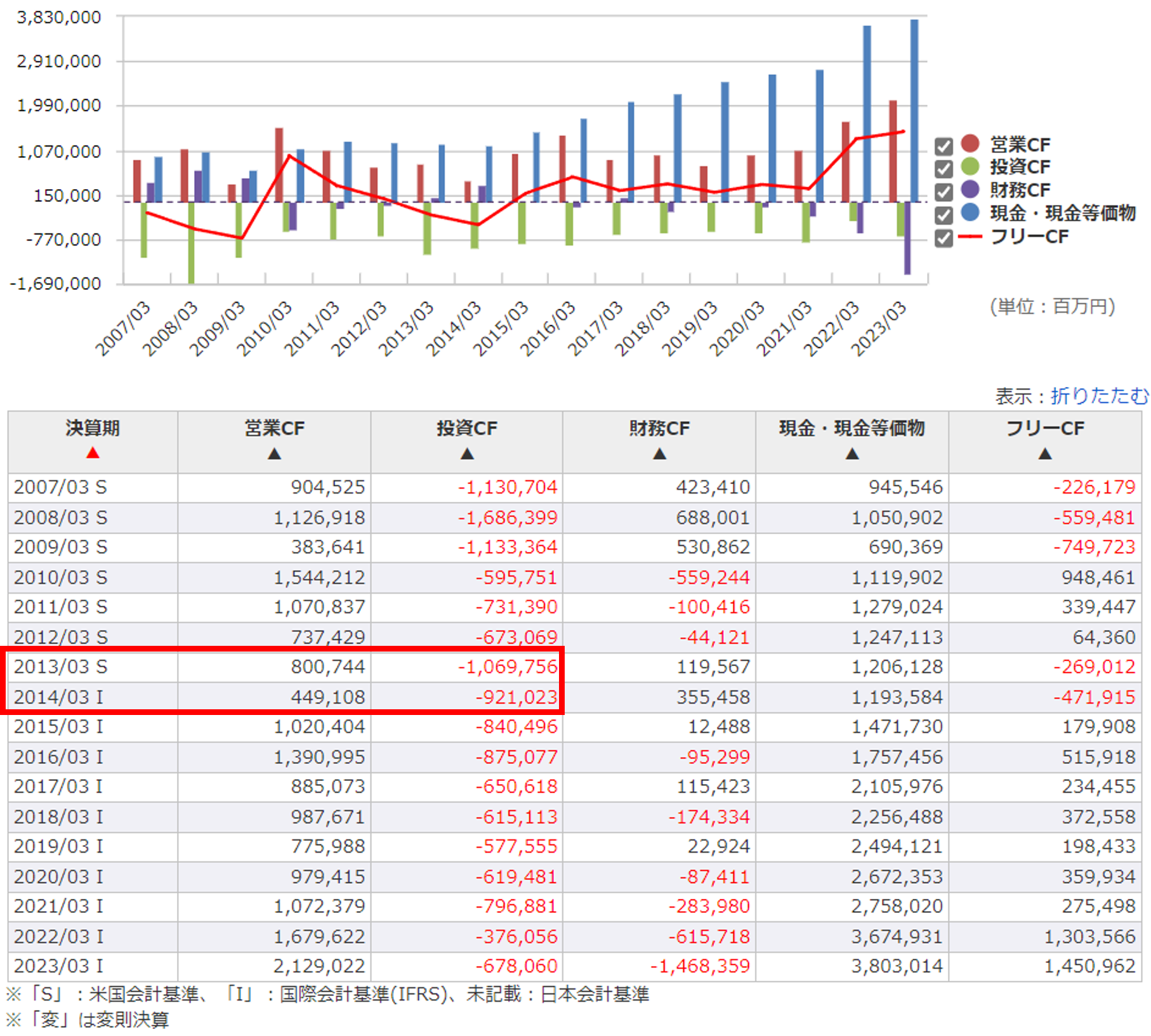Uncheck the 営業CF series checkbox
Viewport: 1151px width, 1036px height.
point(944,147)
